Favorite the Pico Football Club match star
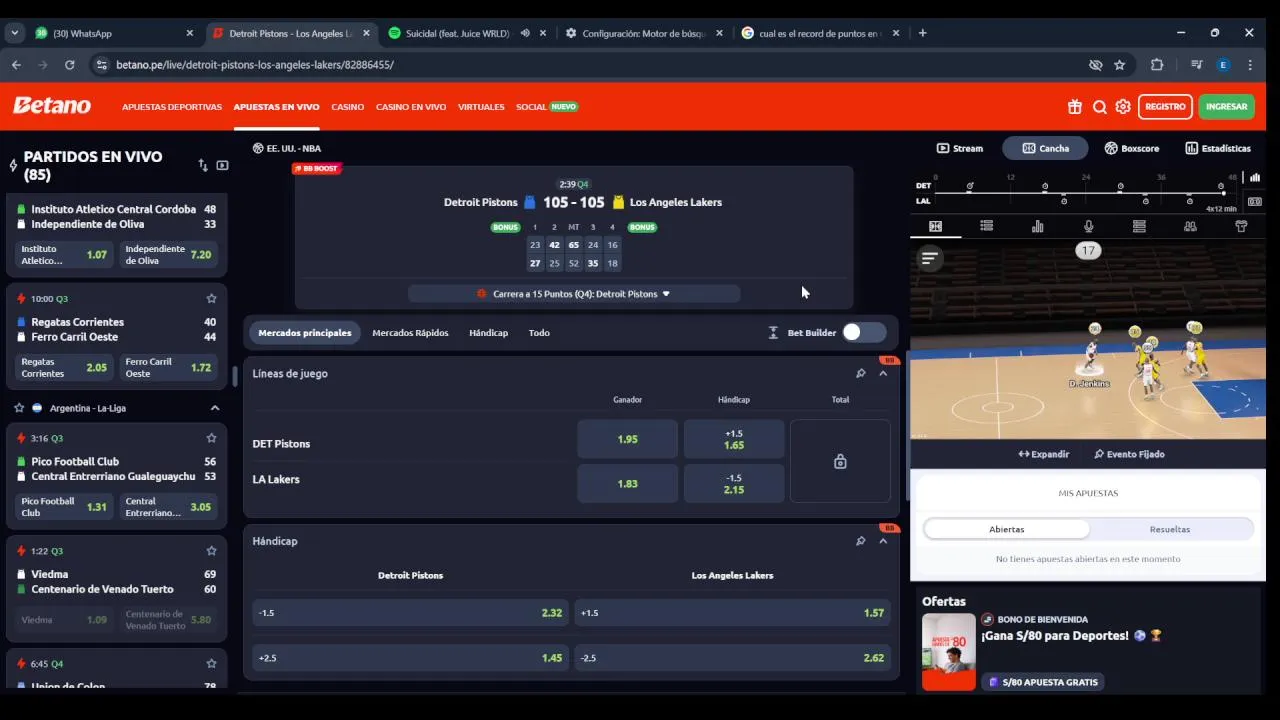 211,438
